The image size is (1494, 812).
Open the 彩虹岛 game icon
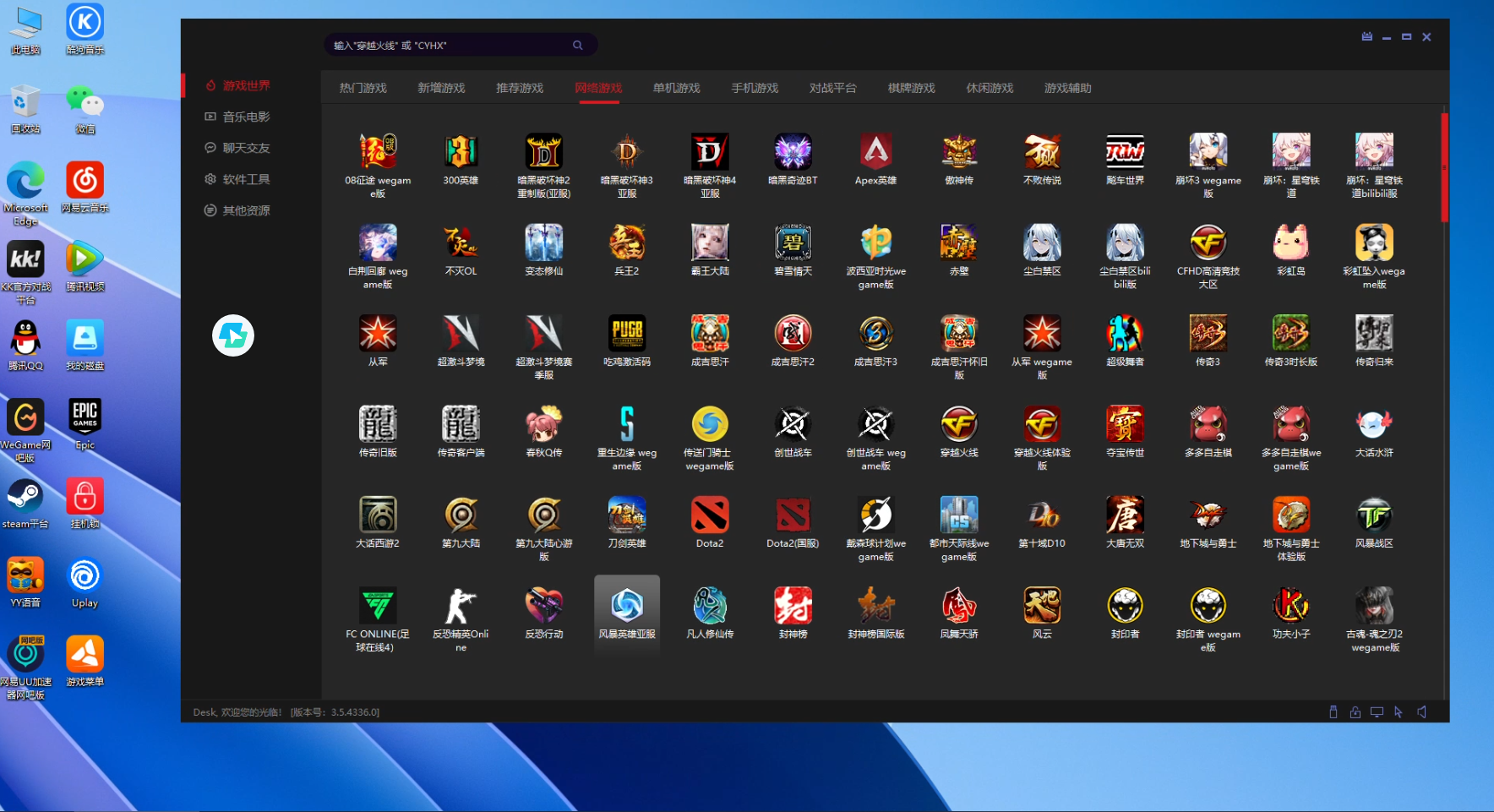coord(1291,243)
